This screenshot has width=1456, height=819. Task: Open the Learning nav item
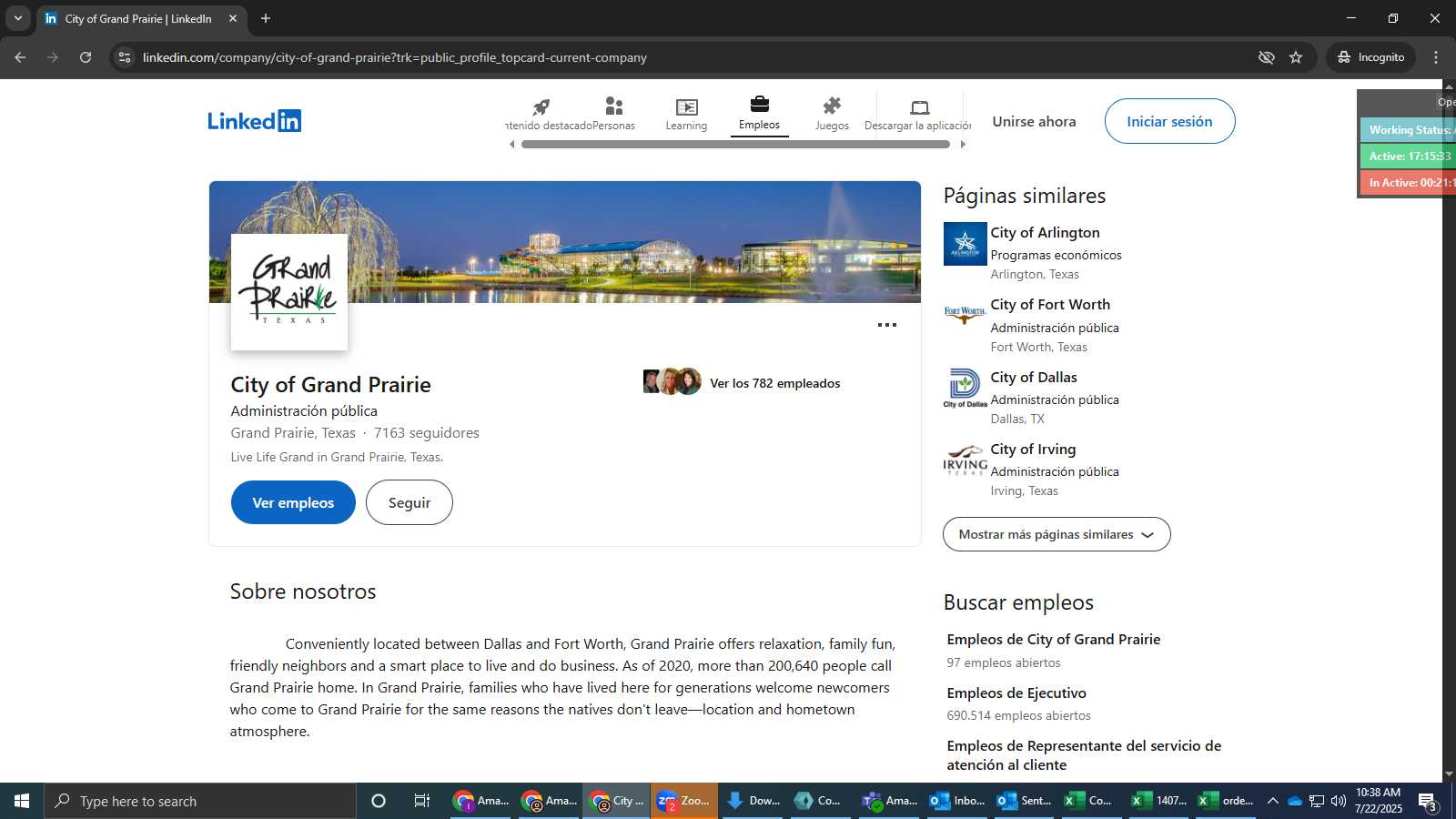point(686,115)
